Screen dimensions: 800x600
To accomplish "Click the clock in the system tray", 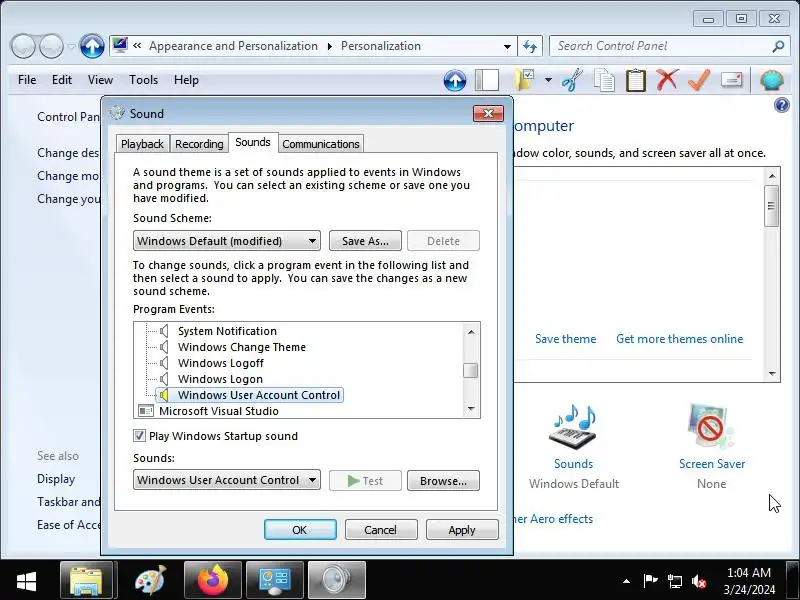I will point(748,581).
